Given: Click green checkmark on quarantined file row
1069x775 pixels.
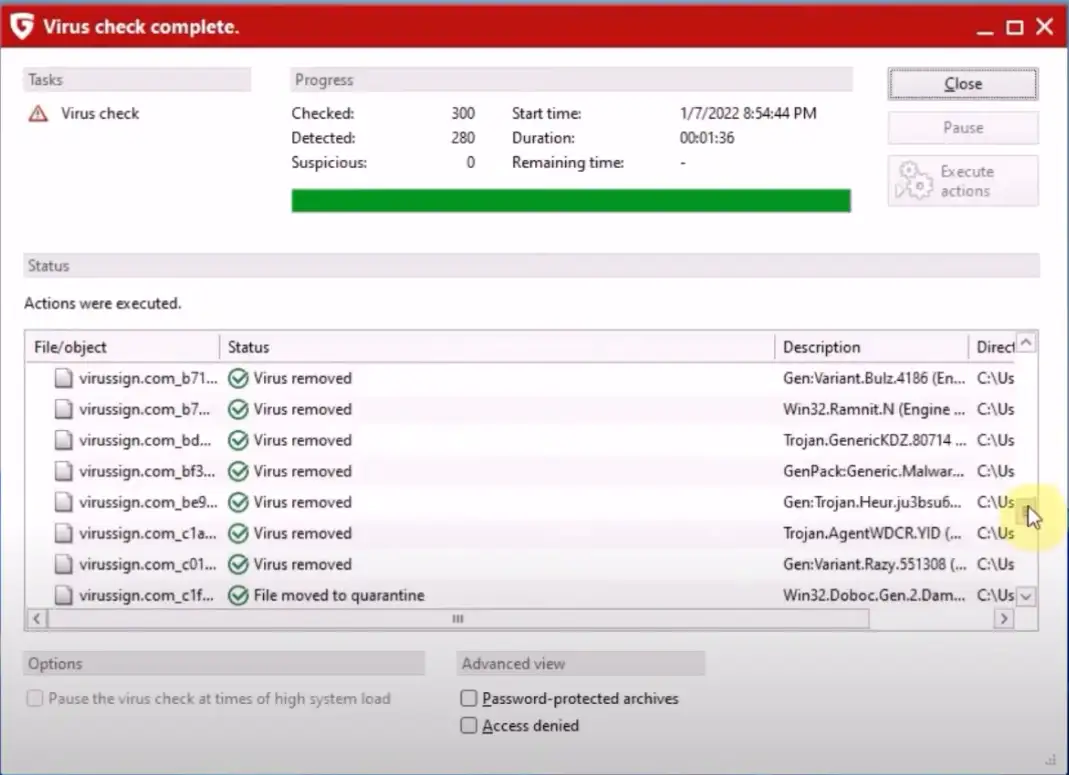Looking at the screenshot, I should tap(238, 596).
